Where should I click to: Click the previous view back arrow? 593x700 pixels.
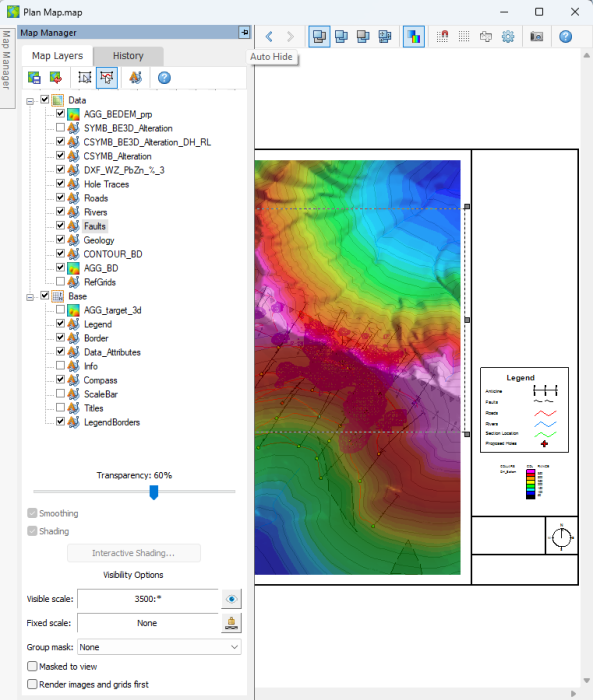(x=269, y=37)
